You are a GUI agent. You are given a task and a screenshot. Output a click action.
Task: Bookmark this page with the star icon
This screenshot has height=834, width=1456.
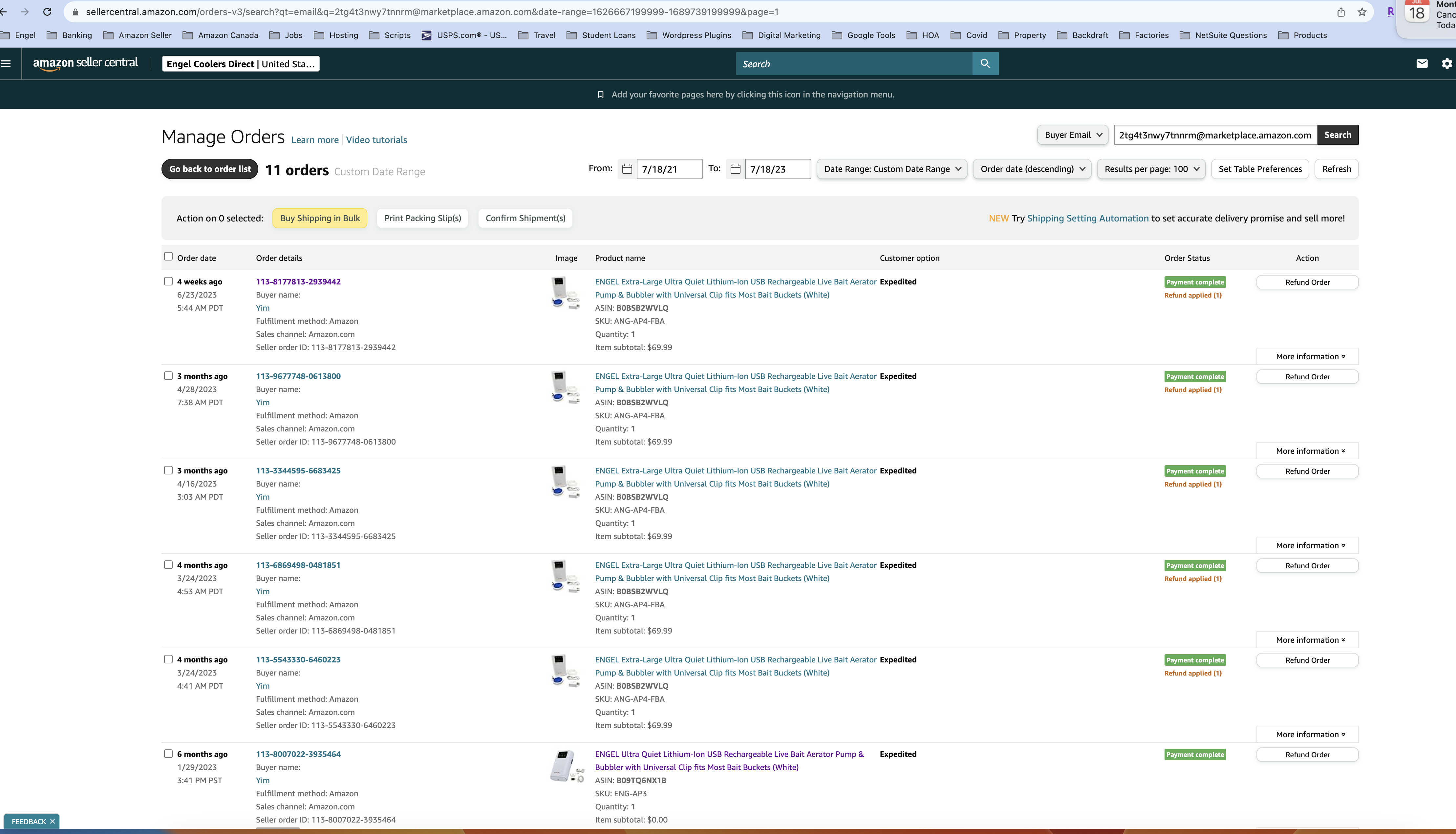1362,12
